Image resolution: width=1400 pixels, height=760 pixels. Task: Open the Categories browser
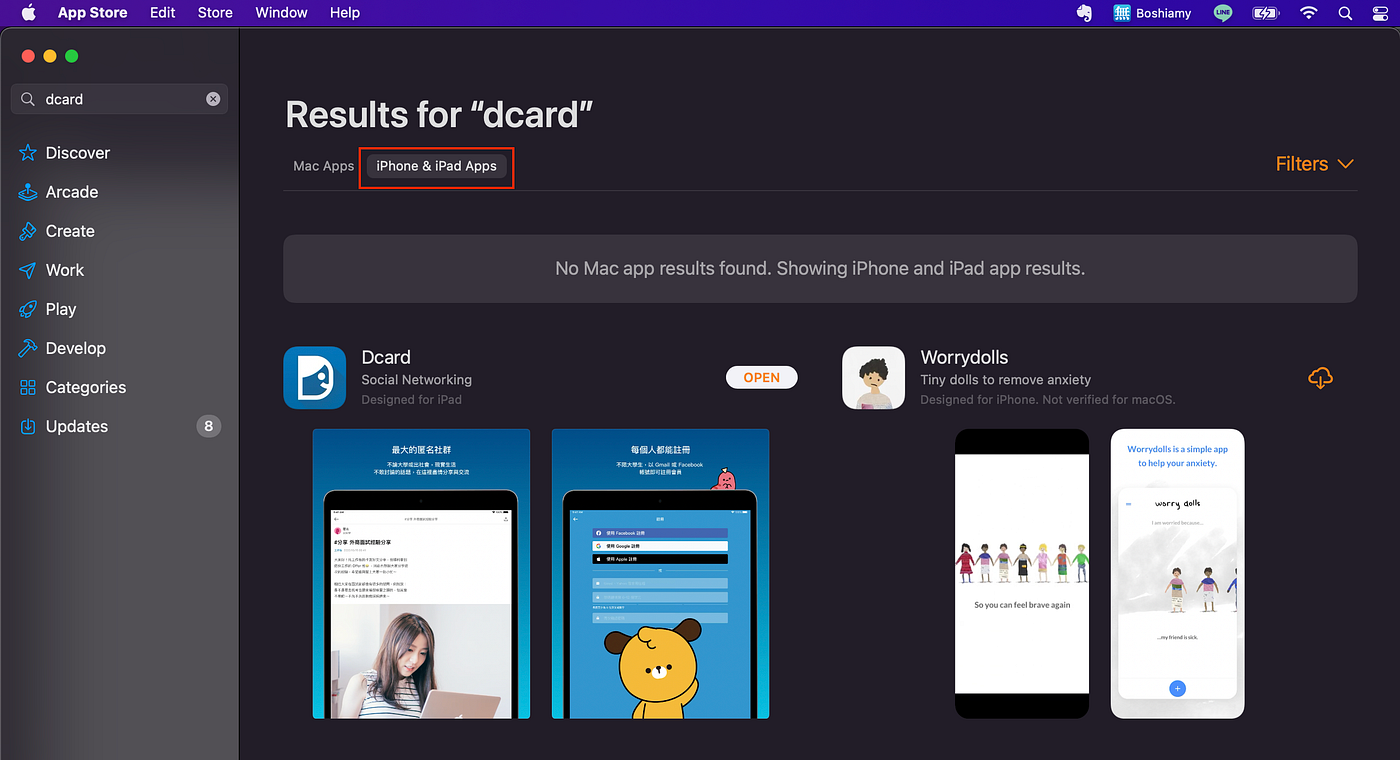tap(84, 387)
